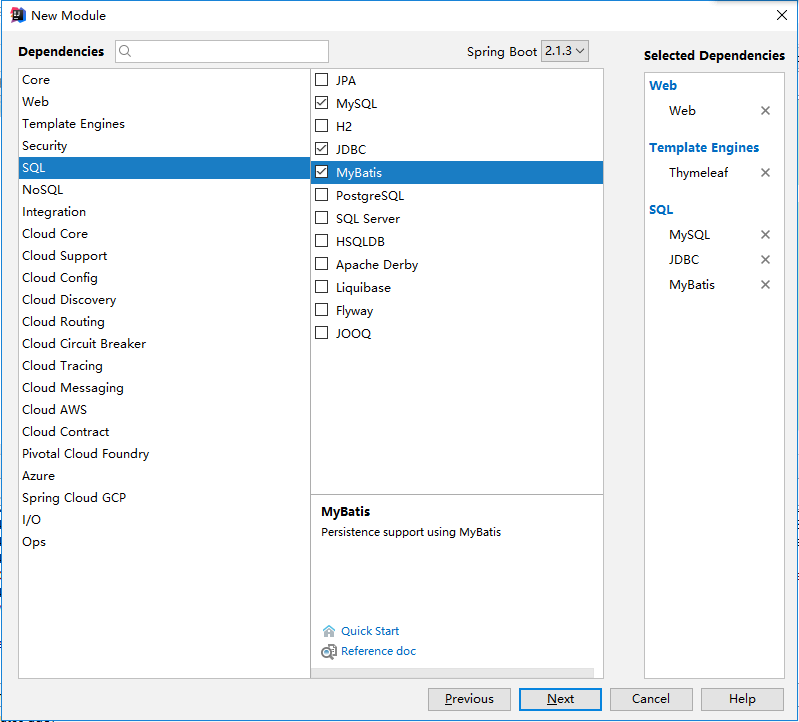Select the SQL category

click(x=164, y=168)
